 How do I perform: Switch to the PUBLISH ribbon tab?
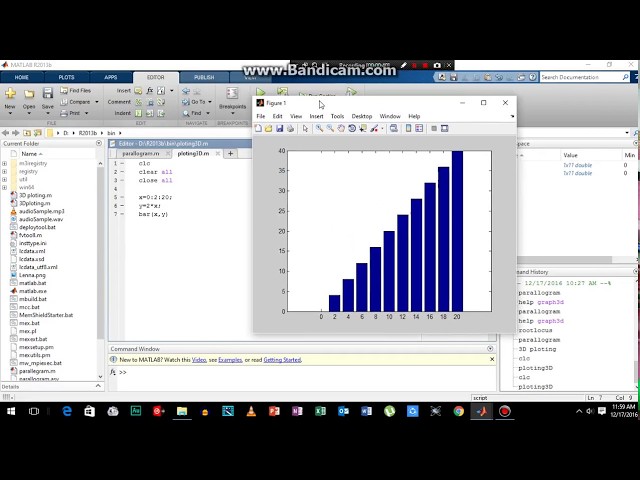204,77
